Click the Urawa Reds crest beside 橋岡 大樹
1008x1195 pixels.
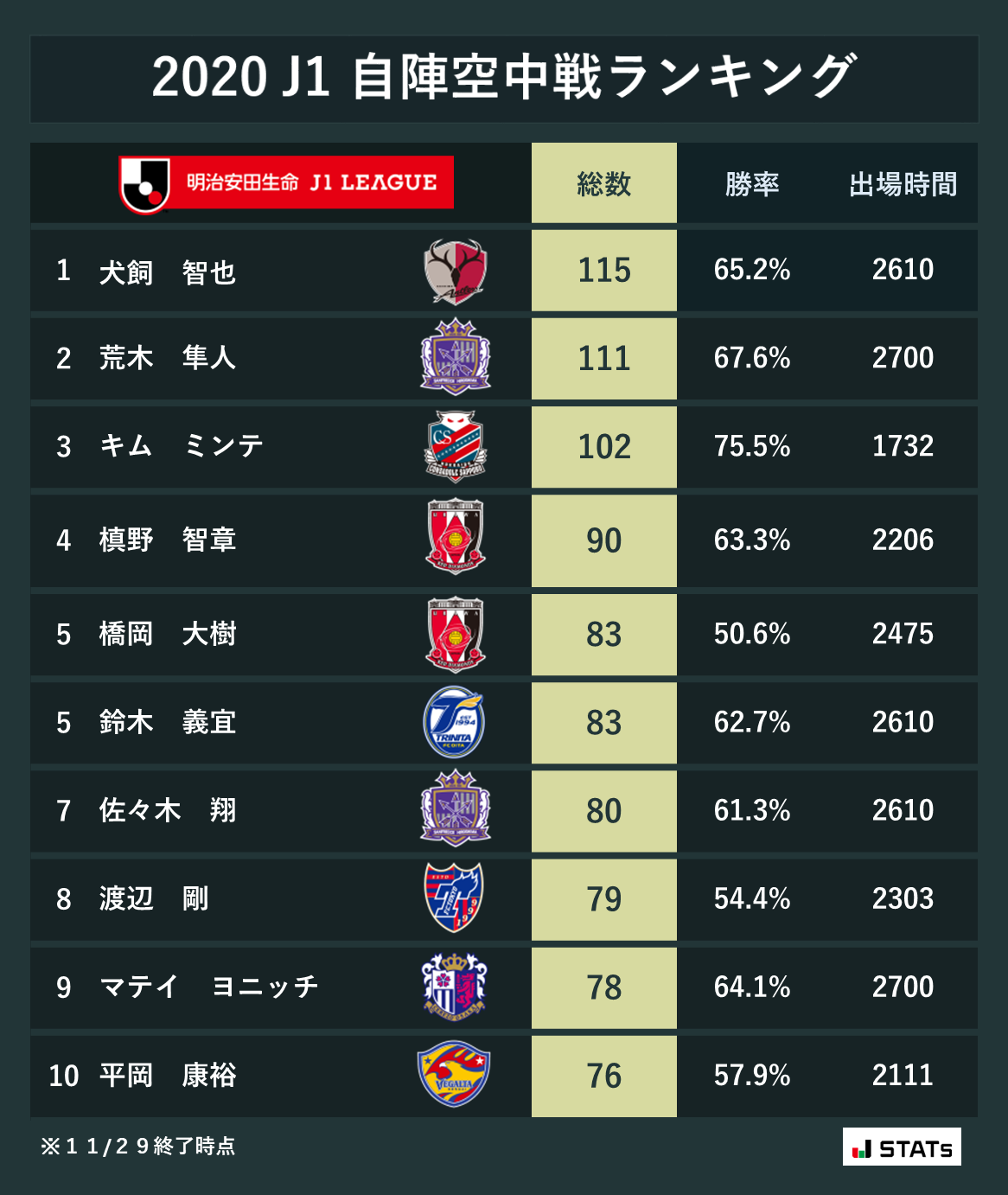456,633
